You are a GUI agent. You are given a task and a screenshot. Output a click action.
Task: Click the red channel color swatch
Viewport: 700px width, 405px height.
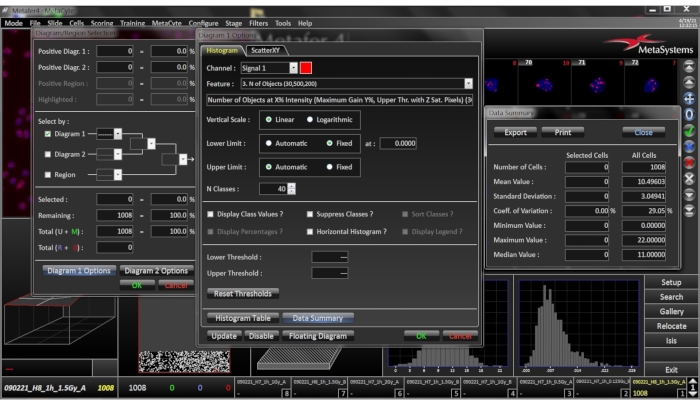tap(307, 67)
